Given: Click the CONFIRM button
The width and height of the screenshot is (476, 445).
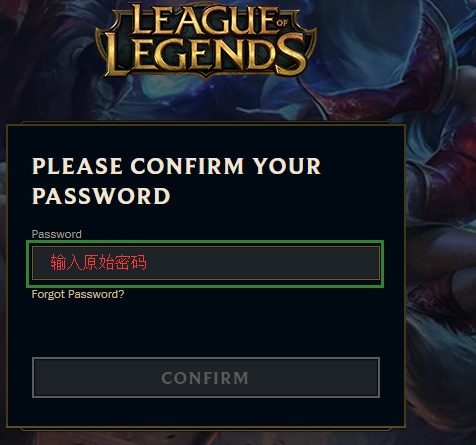Looking at the screenshot, I should 206,377.
